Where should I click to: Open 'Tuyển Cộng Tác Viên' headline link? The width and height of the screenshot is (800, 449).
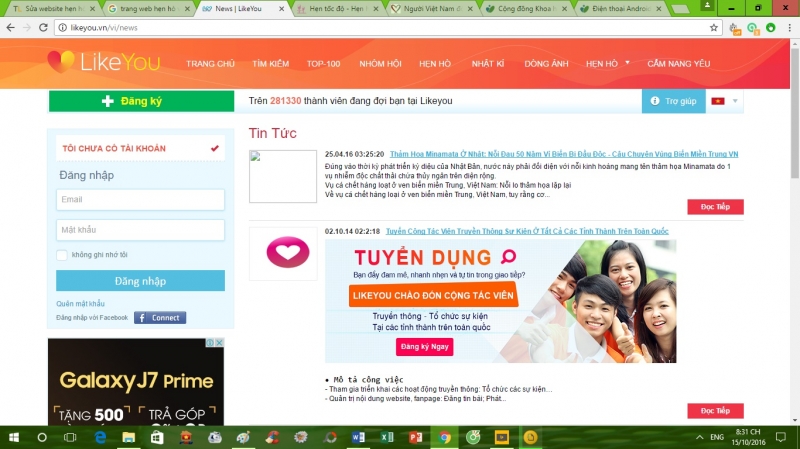coord(527,231)
